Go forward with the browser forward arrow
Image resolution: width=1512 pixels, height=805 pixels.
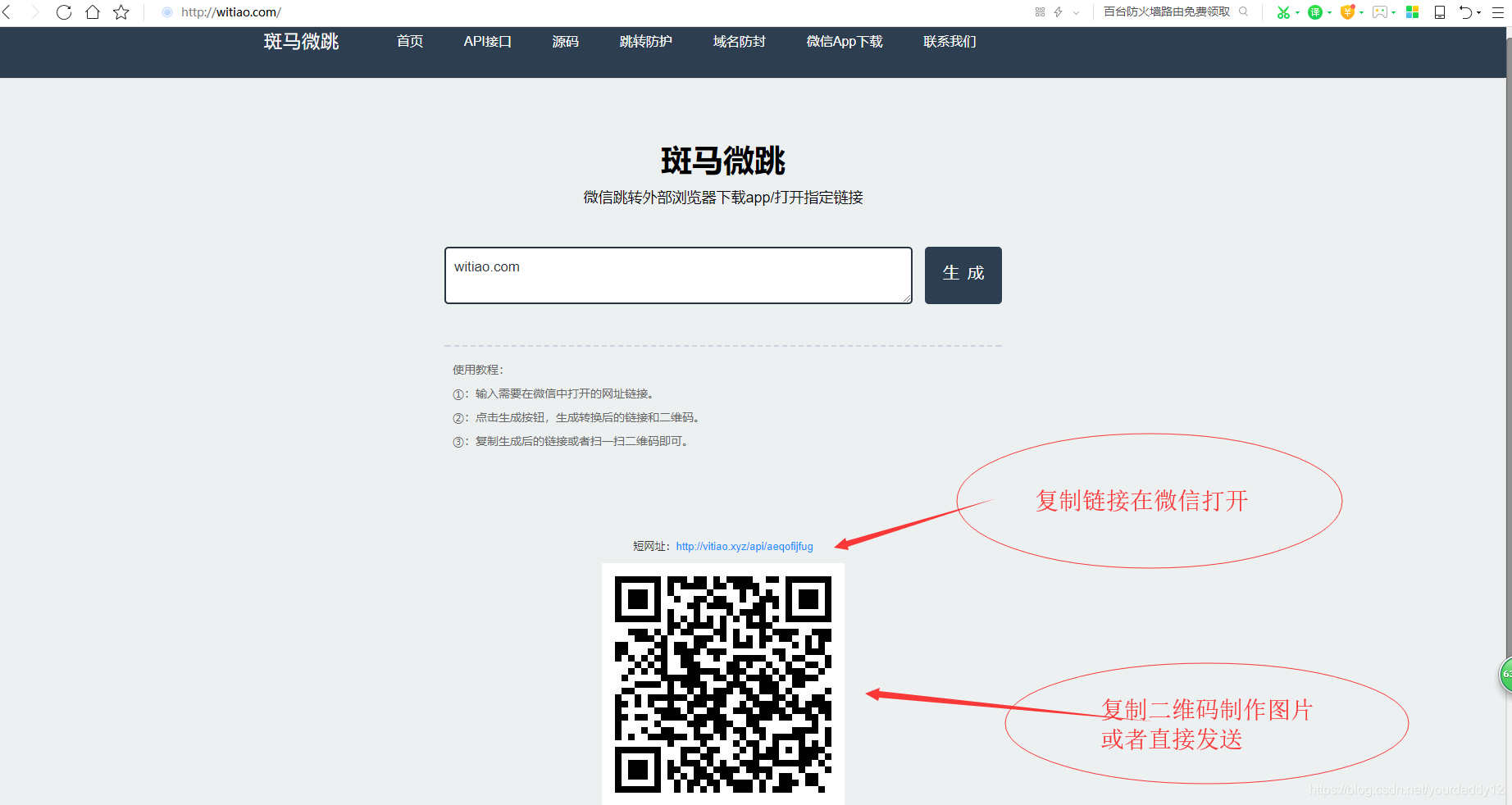(35, 12)
